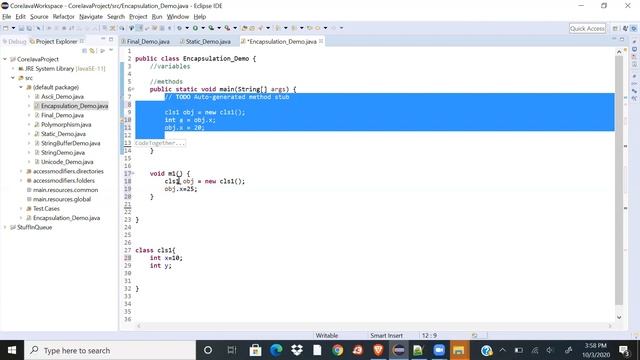Image resolution: width=640 pixels, height=360 pixels.
Task: Open the Run menu
Action: click(157, 17)
